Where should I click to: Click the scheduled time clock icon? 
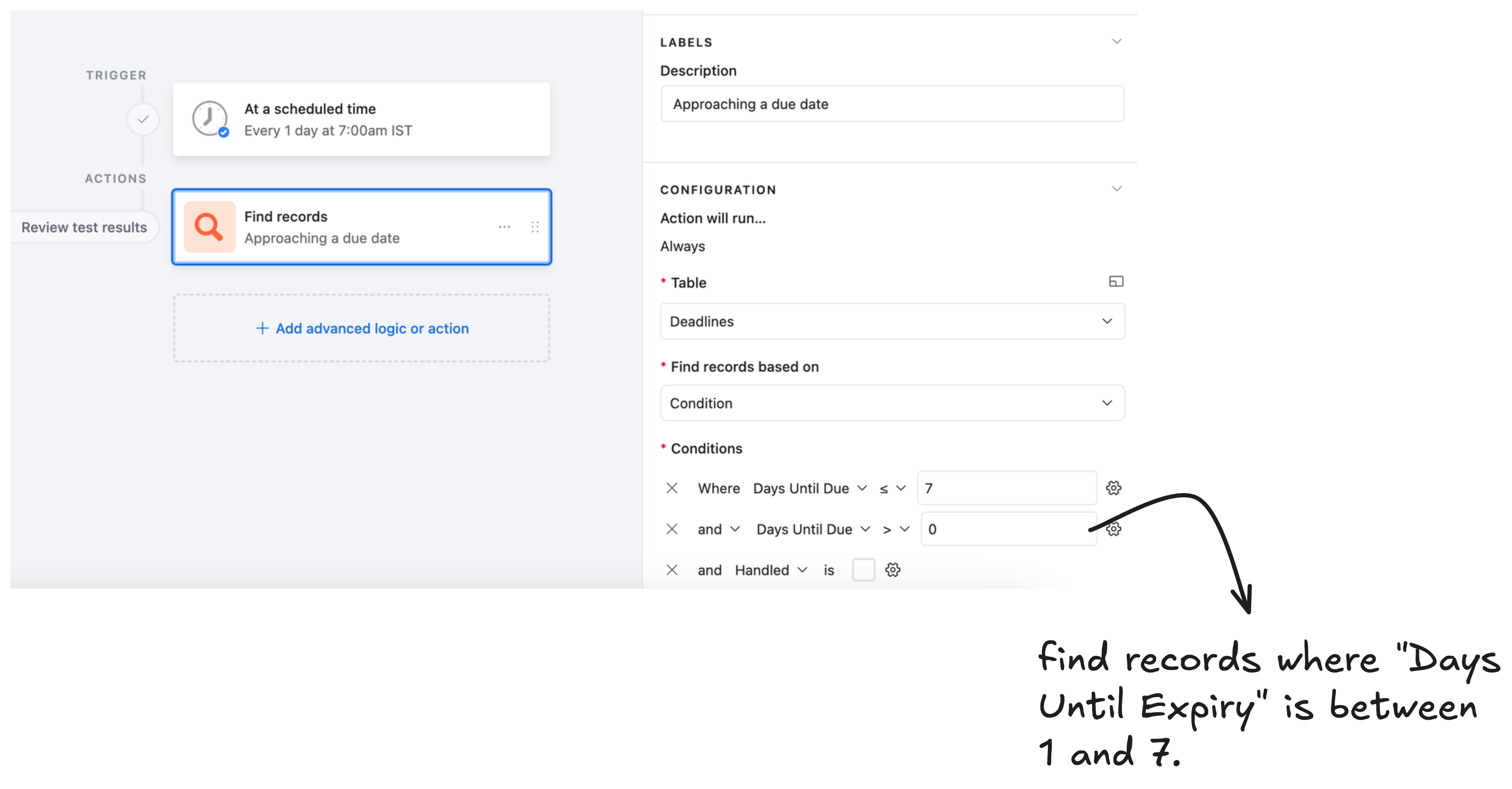point(210,119)
